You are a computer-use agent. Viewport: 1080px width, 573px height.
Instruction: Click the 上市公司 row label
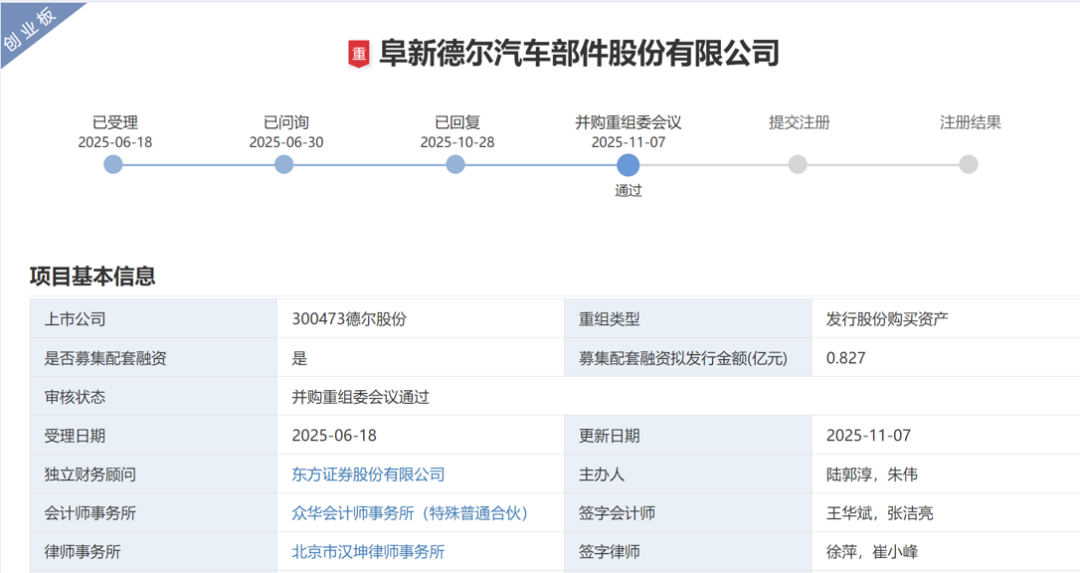[75, 320]
